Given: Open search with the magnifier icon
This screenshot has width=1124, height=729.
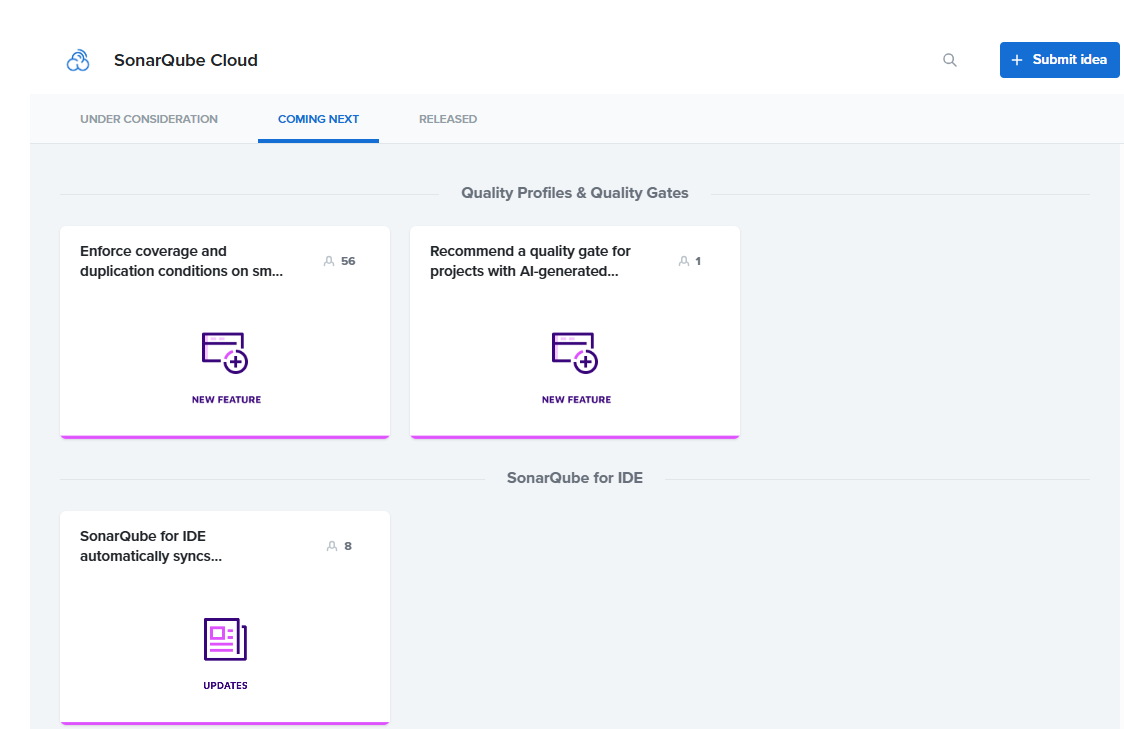Looking at the screenshot, I should (949, 60).
